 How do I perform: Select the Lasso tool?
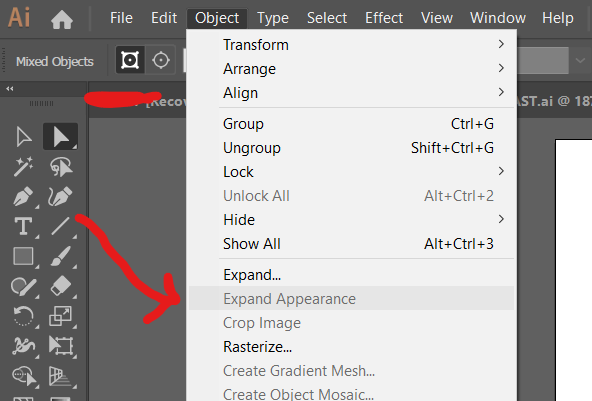pos(60,167)
